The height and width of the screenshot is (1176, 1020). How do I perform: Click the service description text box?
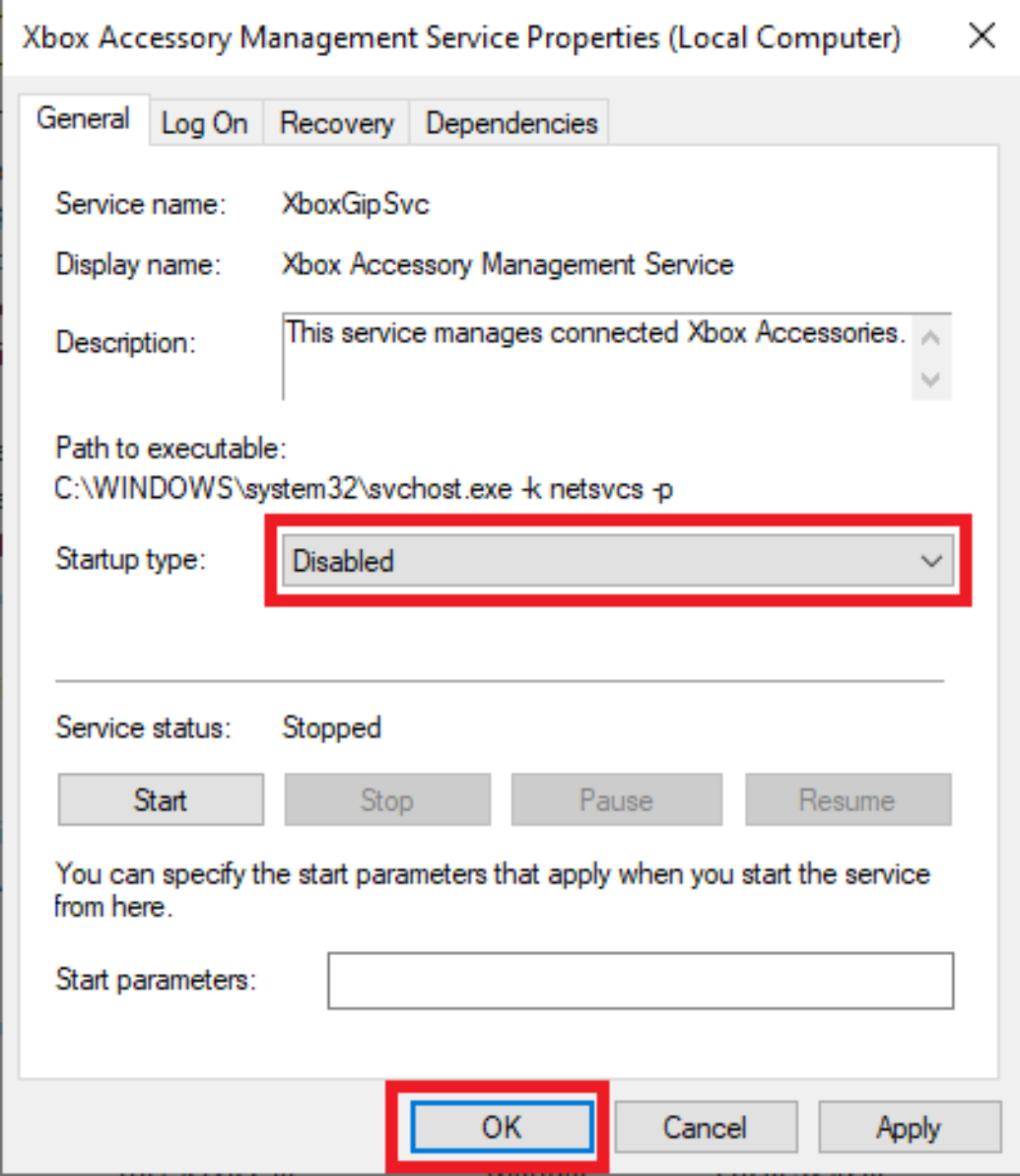coord(595,355)
